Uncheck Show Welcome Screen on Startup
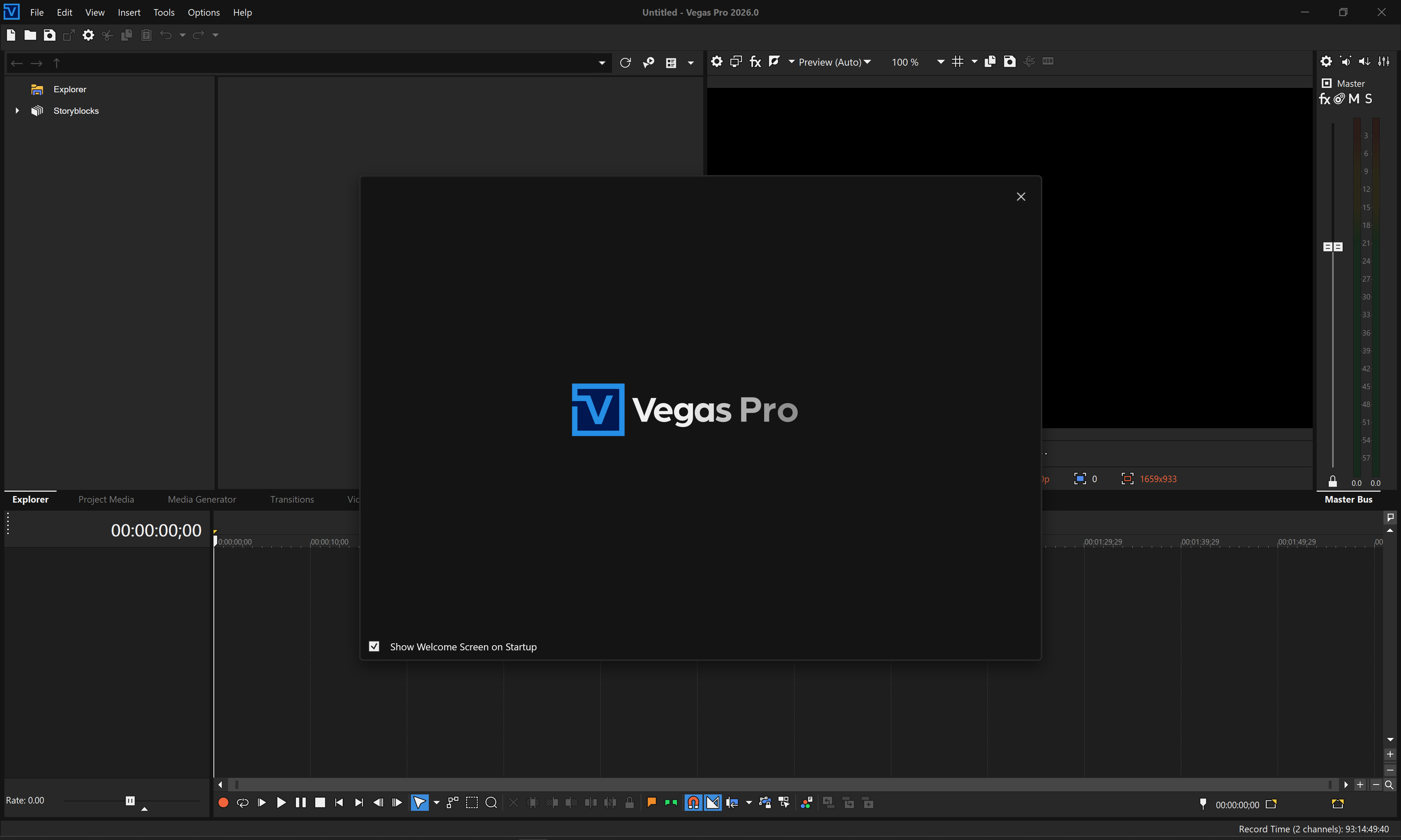 374,646
